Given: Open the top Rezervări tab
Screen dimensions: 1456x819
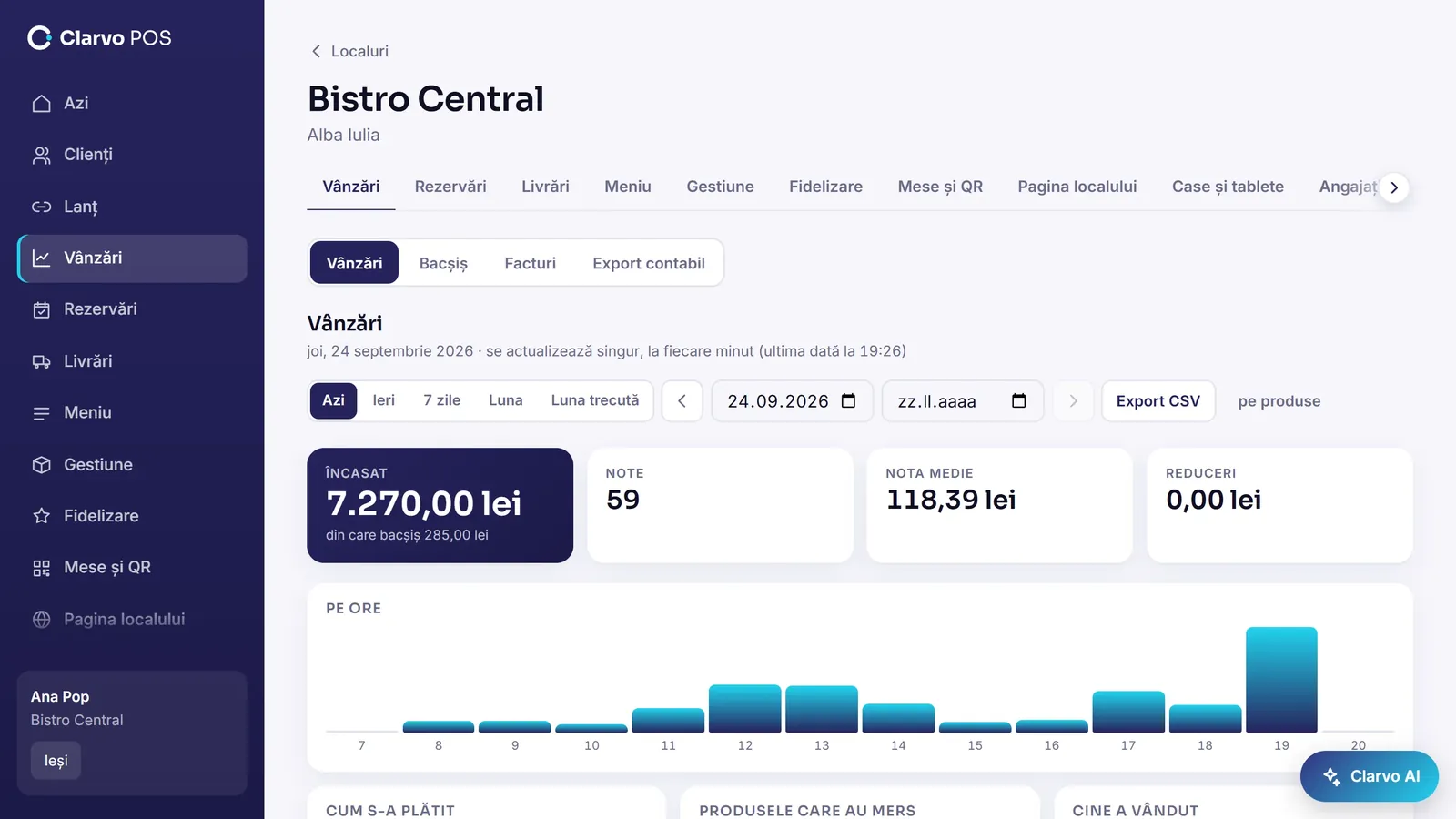Looking at the screenshot, I should point(450,187).
